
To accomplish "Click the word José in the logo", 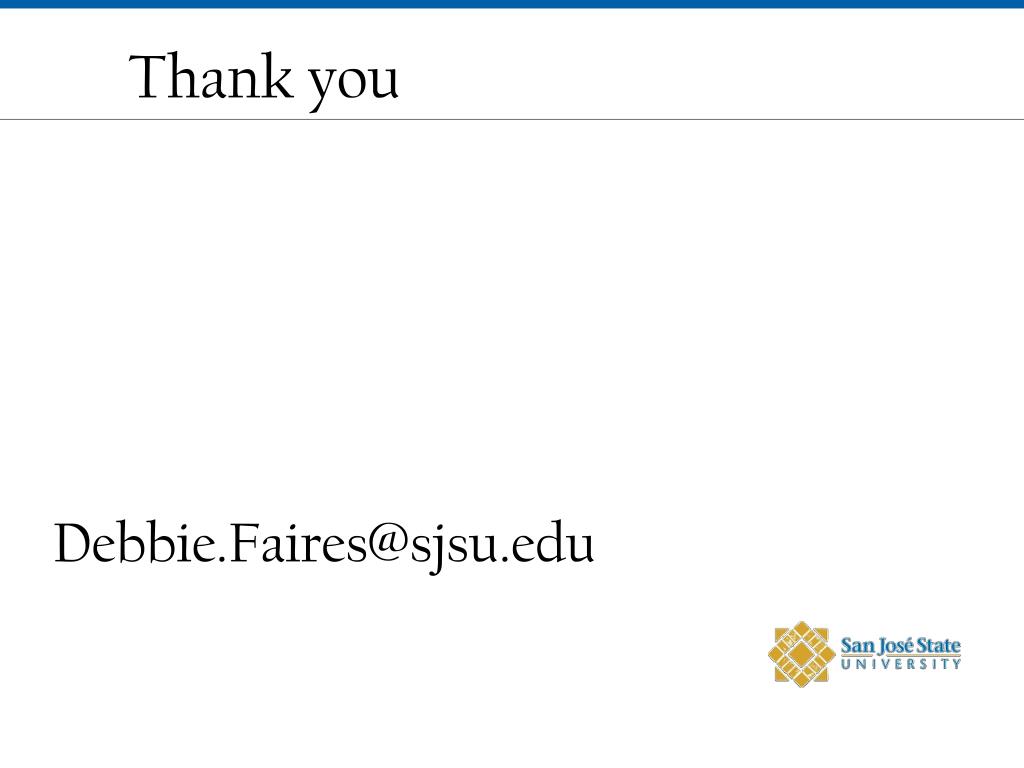I will [895, 647].
